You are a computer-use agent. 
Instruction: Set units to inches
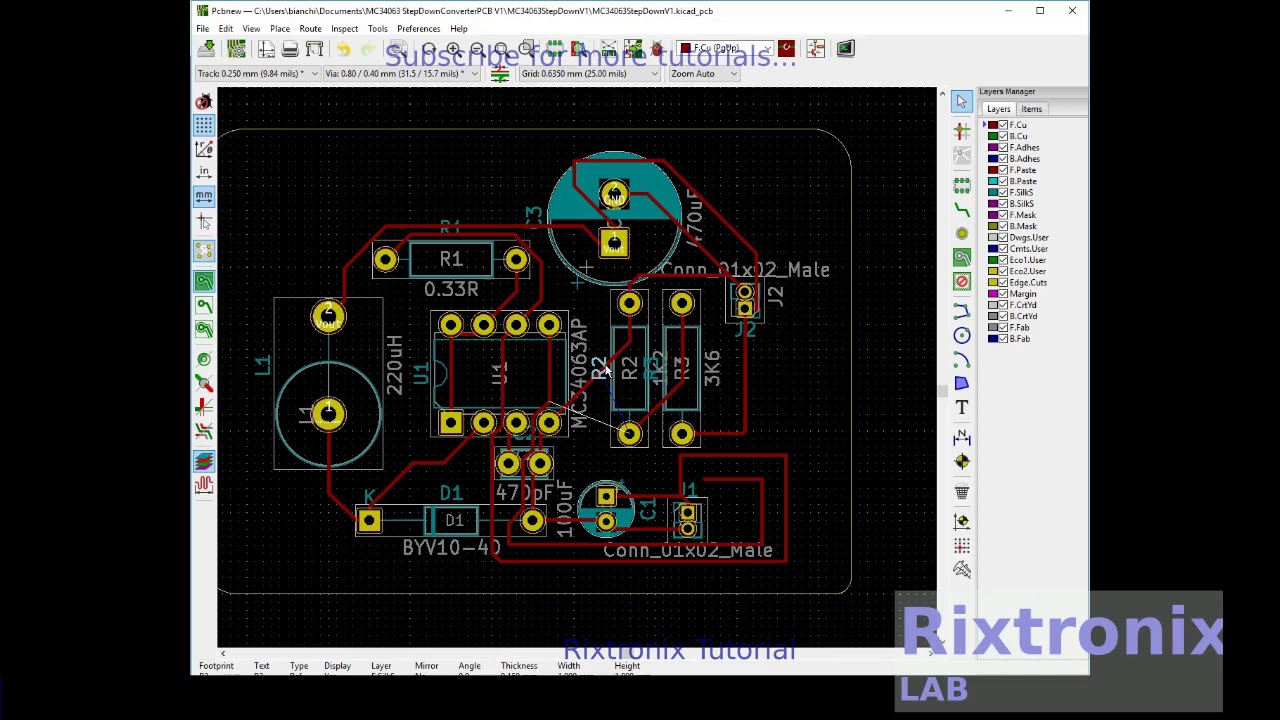tap(204, 172)
